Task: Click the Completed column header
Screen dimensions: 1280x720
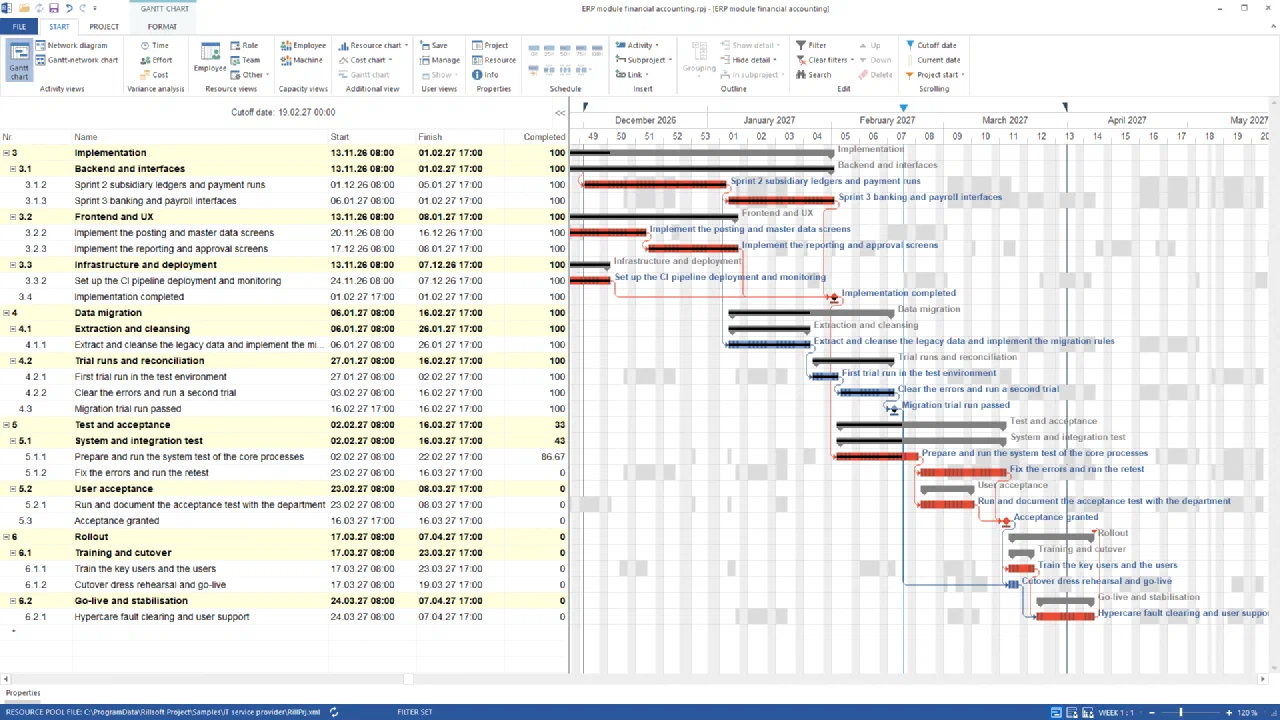Action: pos(537,137)
